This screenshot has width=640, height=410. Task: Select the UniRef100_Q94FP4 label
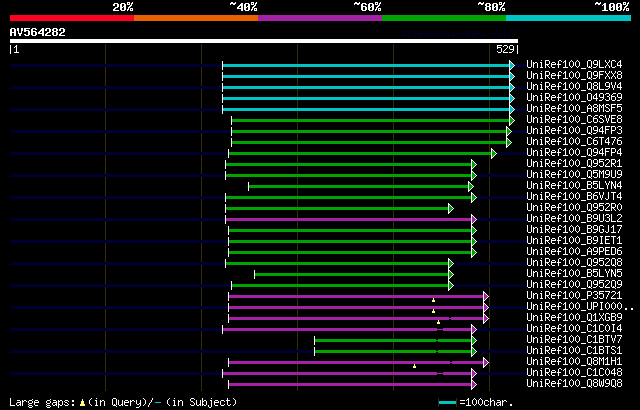tap(574, 152)
